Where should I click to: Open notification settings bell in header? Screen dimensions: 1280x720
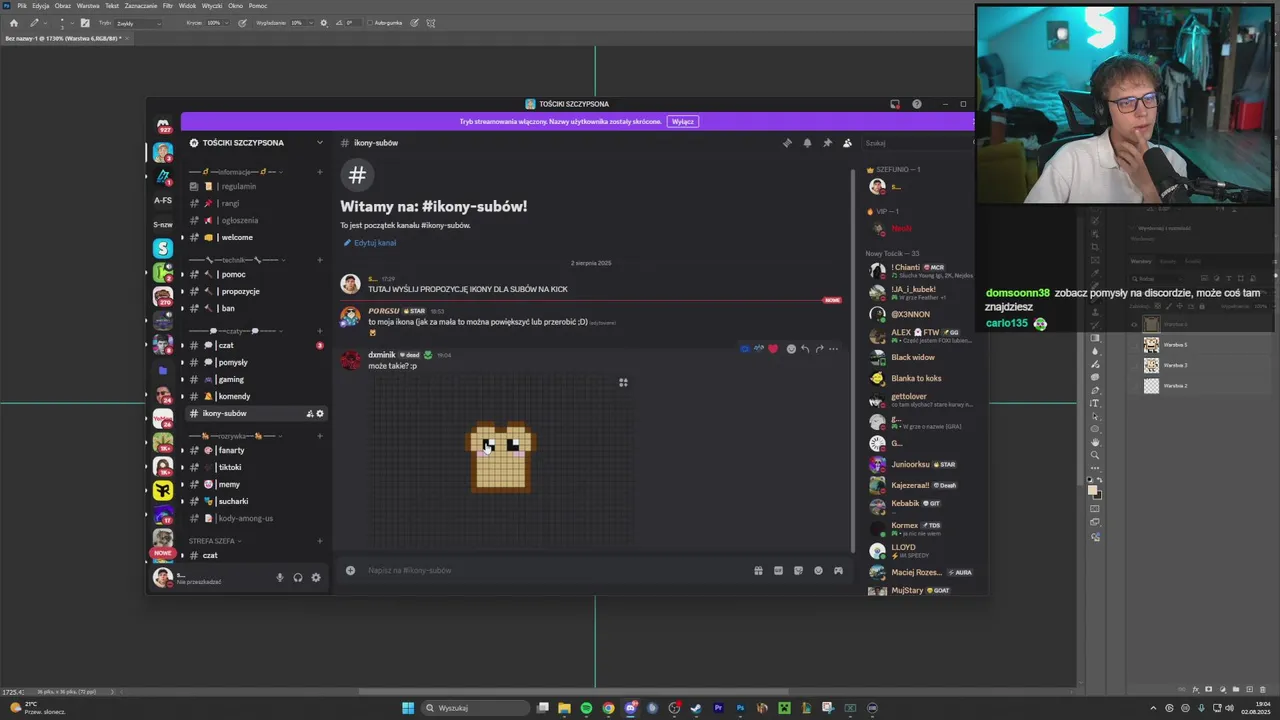click(807, 143)
